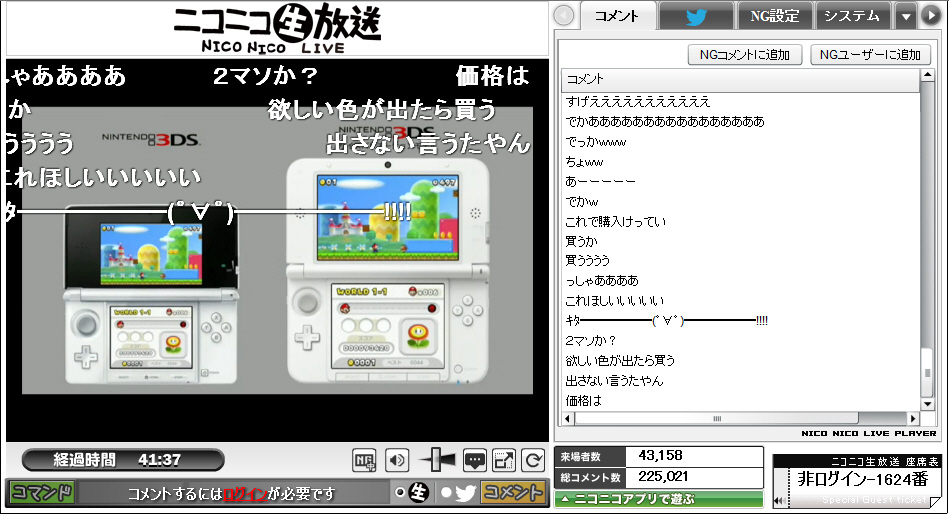Viewport: 949px width, 515px height.
Task: Select comment row ちょww
Action: point(740,162)
